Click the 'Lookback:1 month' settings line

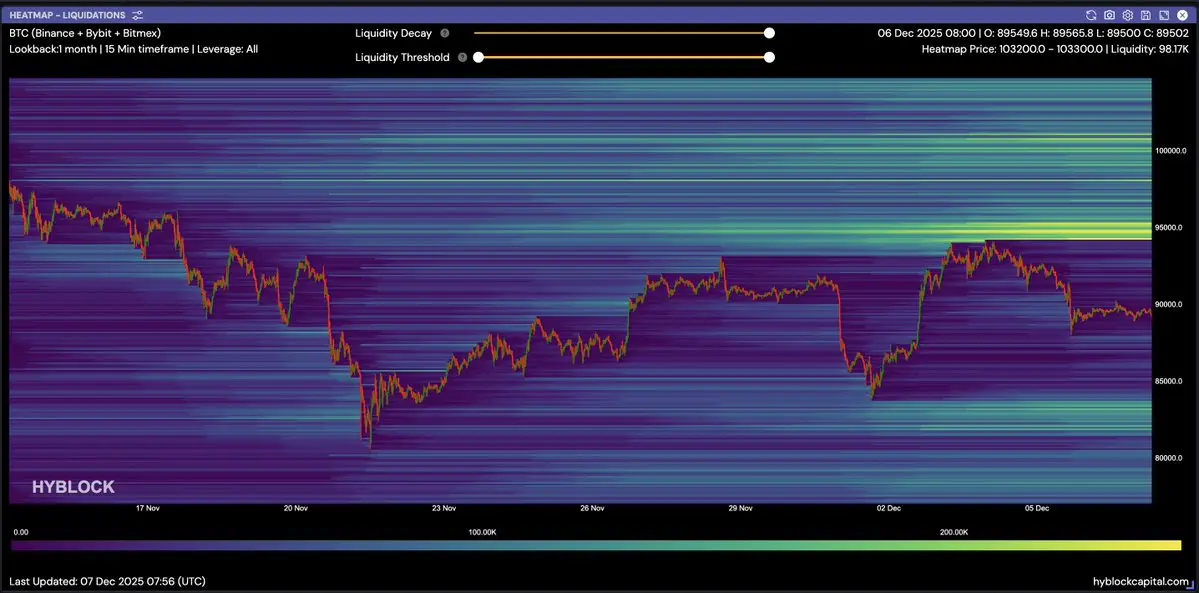tap(134, 49)
